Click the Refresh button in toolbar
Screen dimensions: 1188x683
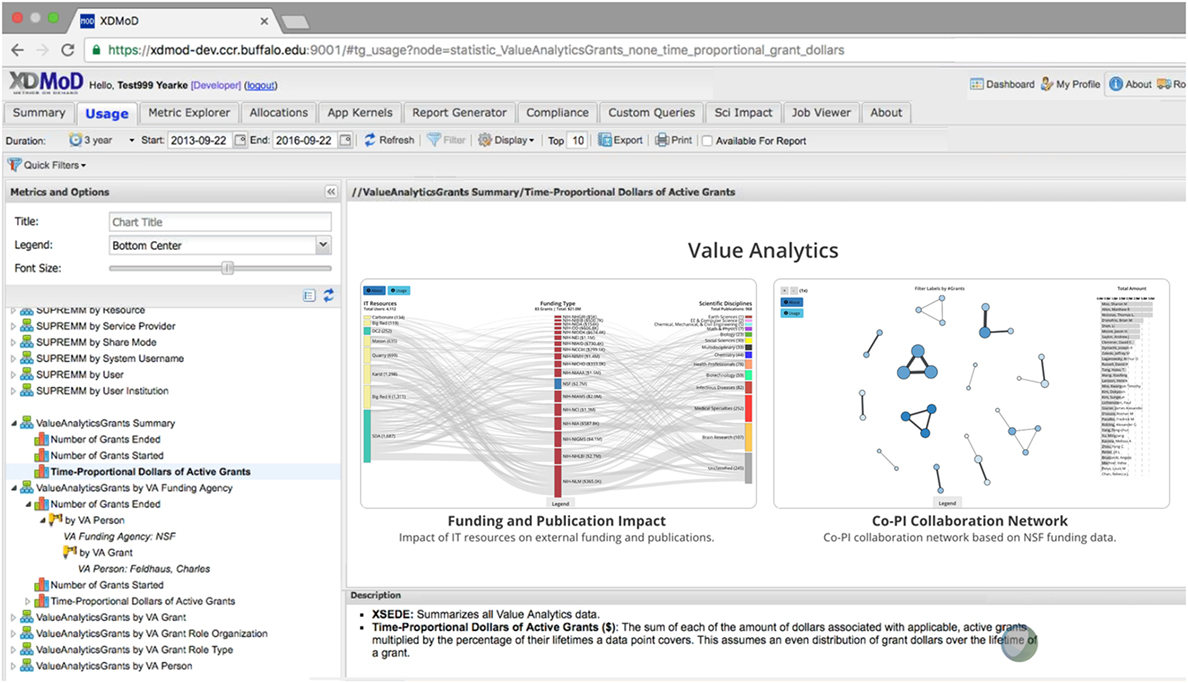pyautogui.click(x=389, y=140)
